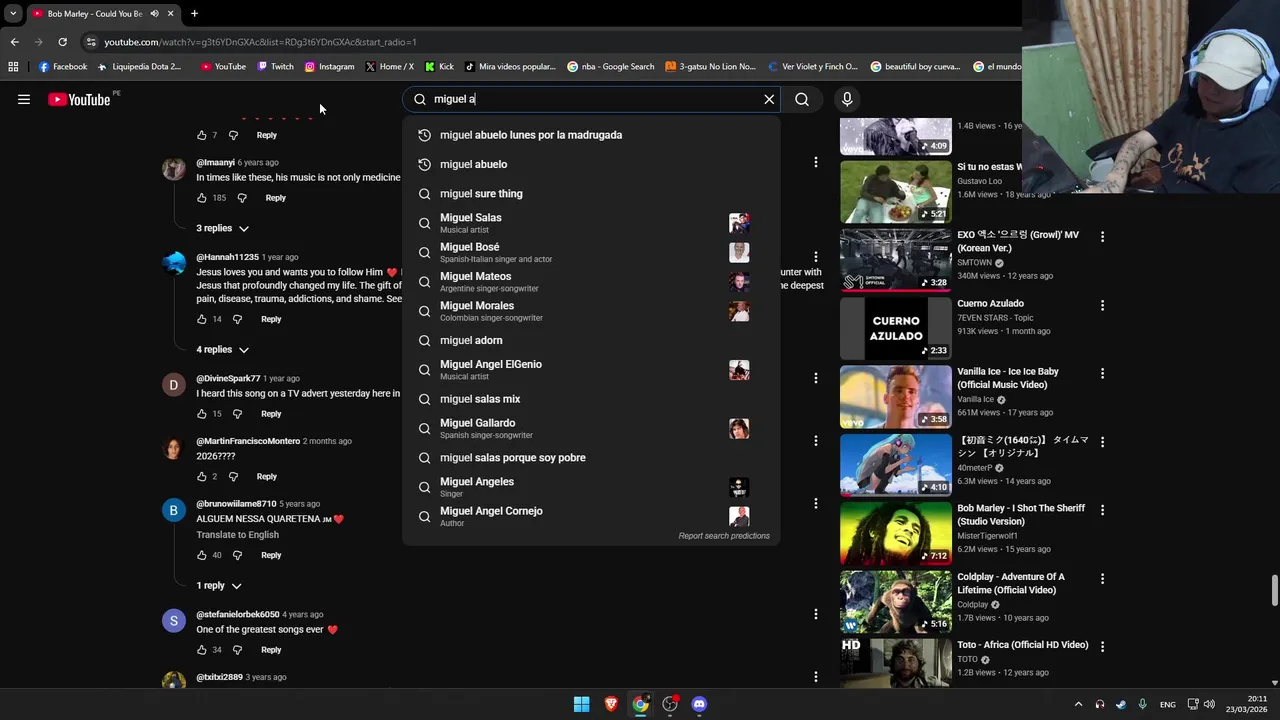Like Hannah11235's comment with 14 likes
This screenshot has height=720, width=1280.
201,319
